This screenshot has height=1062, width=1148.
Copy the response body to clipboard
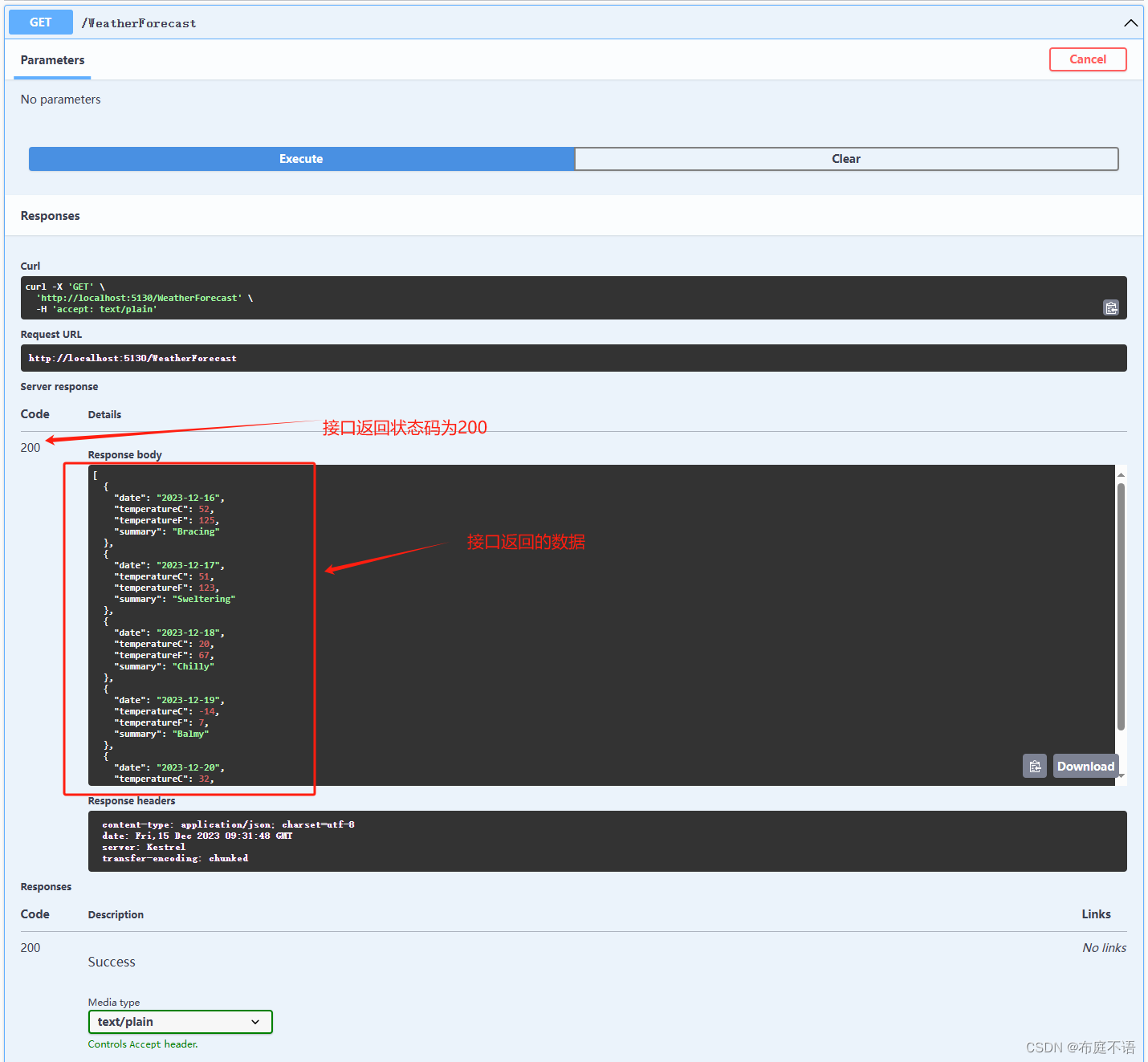coord(1035,766)
